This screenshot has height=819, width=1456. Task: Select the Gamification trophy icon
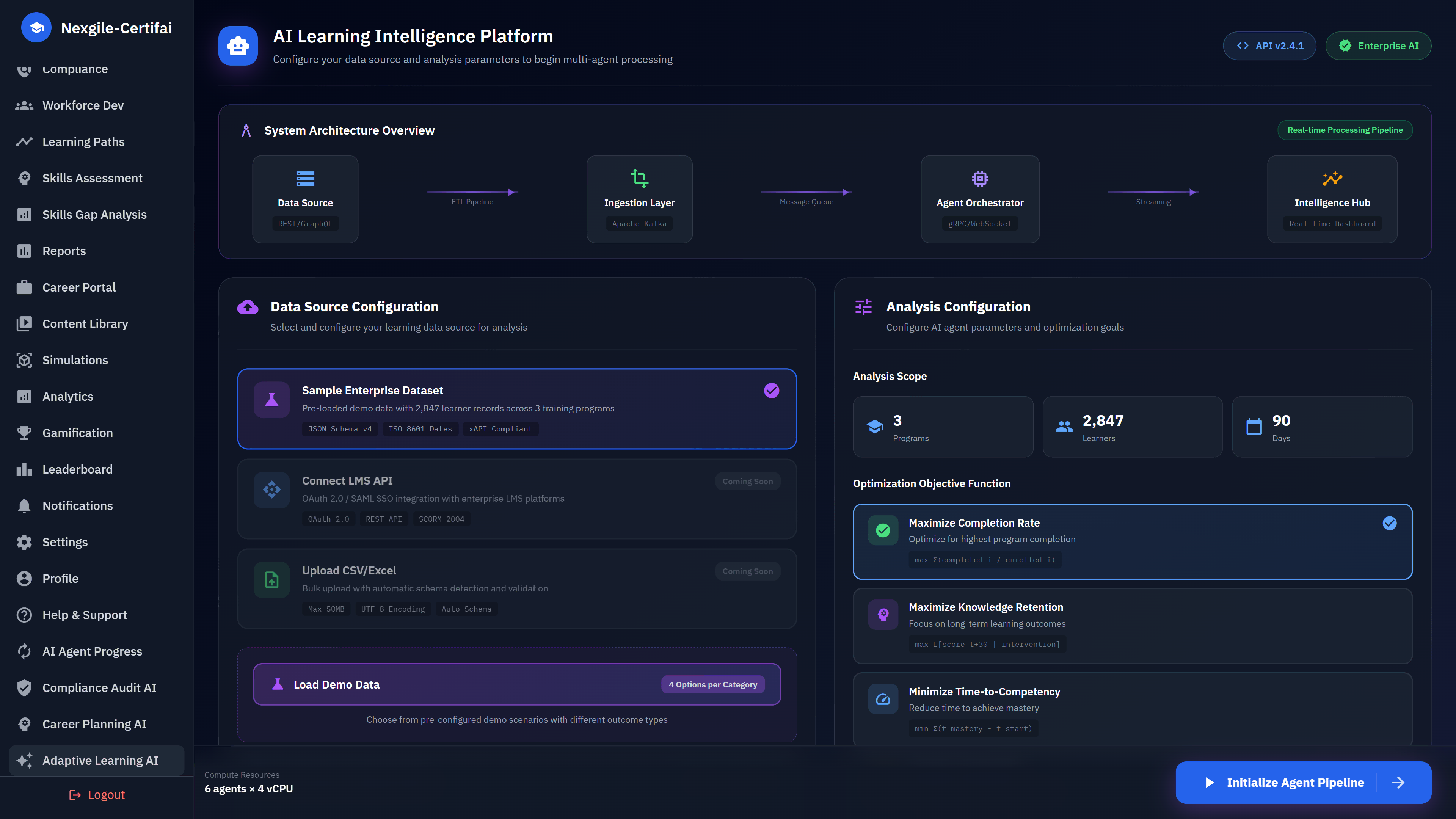24,432
